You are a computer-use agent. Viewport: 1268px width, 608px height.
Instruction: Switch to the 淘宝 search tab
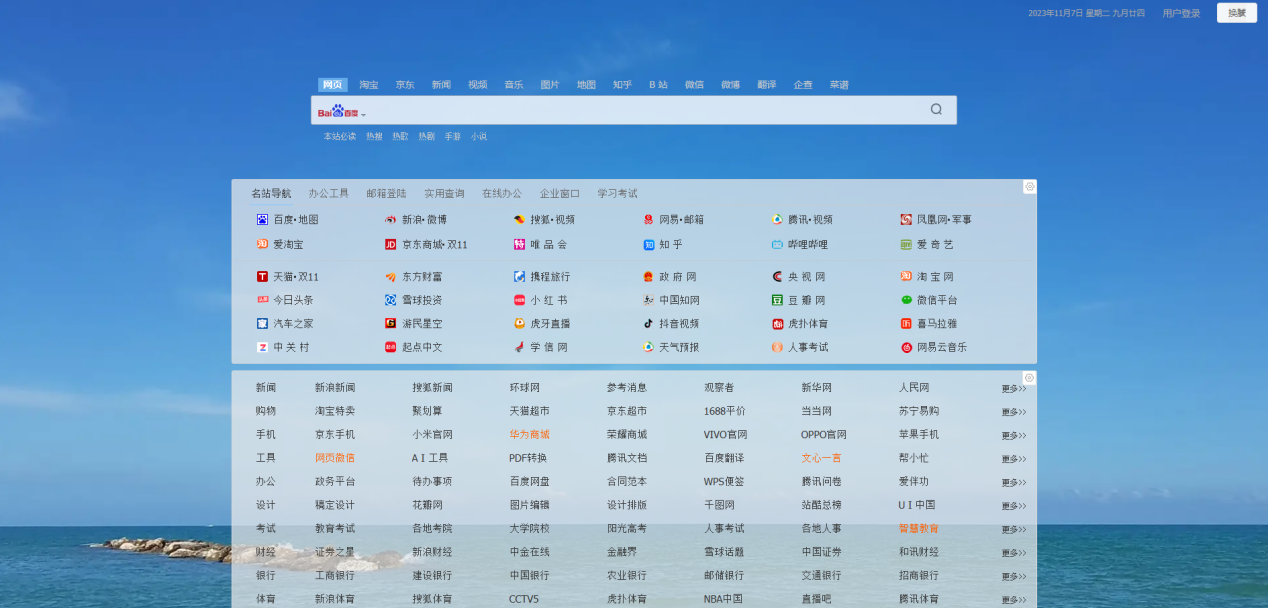369,85
